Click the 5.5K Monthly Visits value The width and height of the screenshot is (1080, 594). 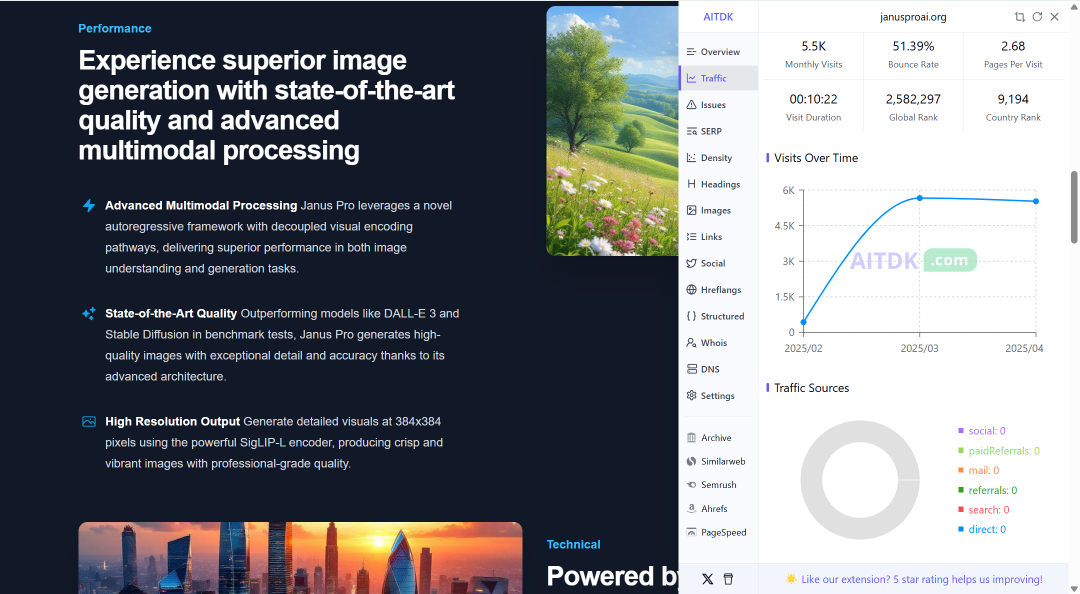813,46
